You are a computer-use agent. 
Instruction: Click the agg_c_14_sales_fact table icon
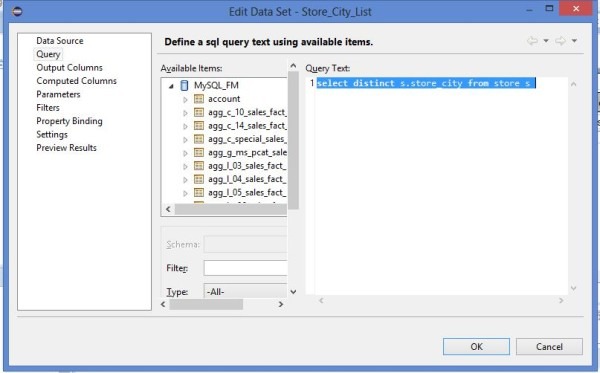(199, 125)
